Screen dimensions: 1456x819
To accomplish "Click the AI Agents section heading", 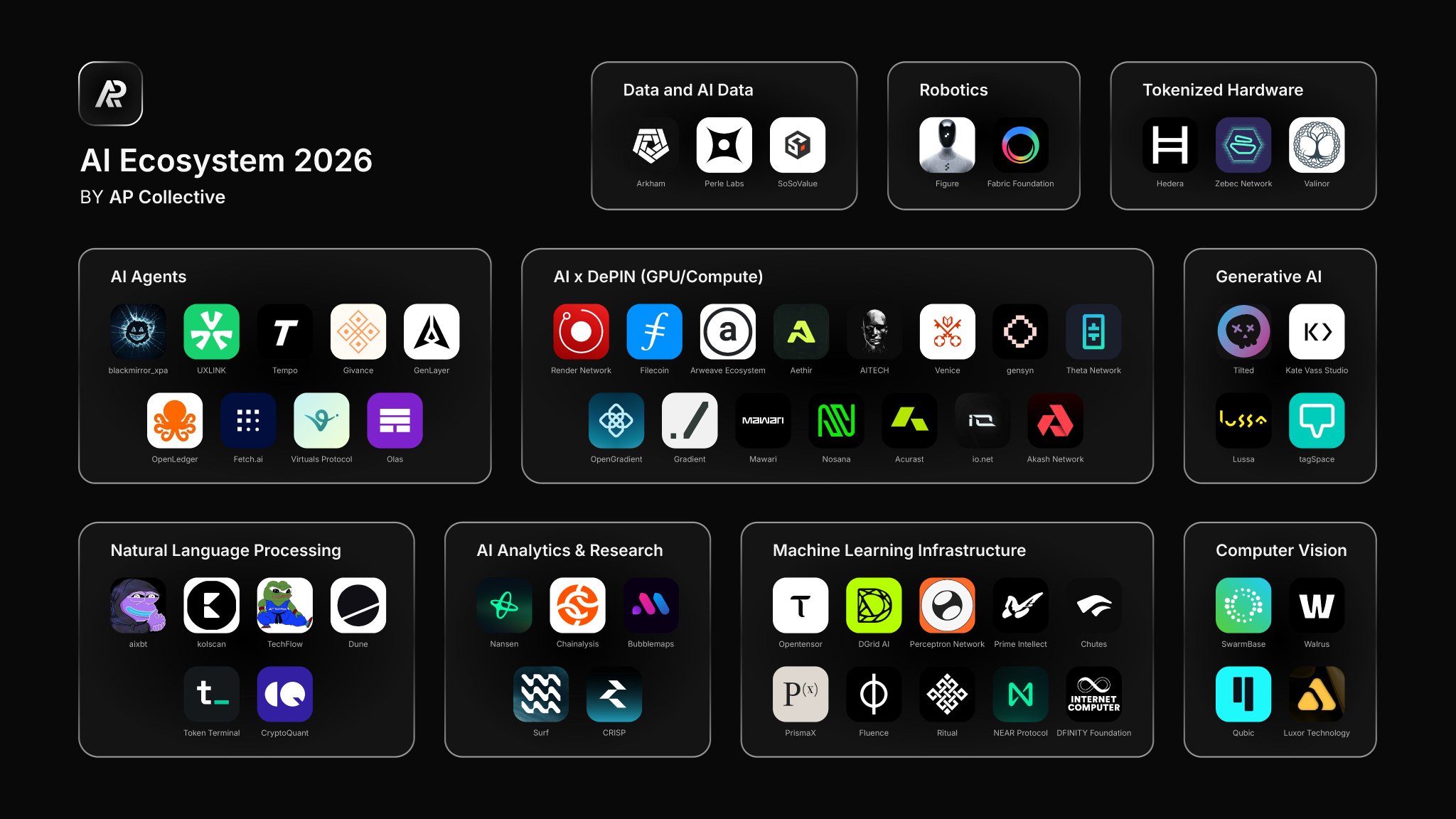I will pyautogui.click(x=148, y=277).
